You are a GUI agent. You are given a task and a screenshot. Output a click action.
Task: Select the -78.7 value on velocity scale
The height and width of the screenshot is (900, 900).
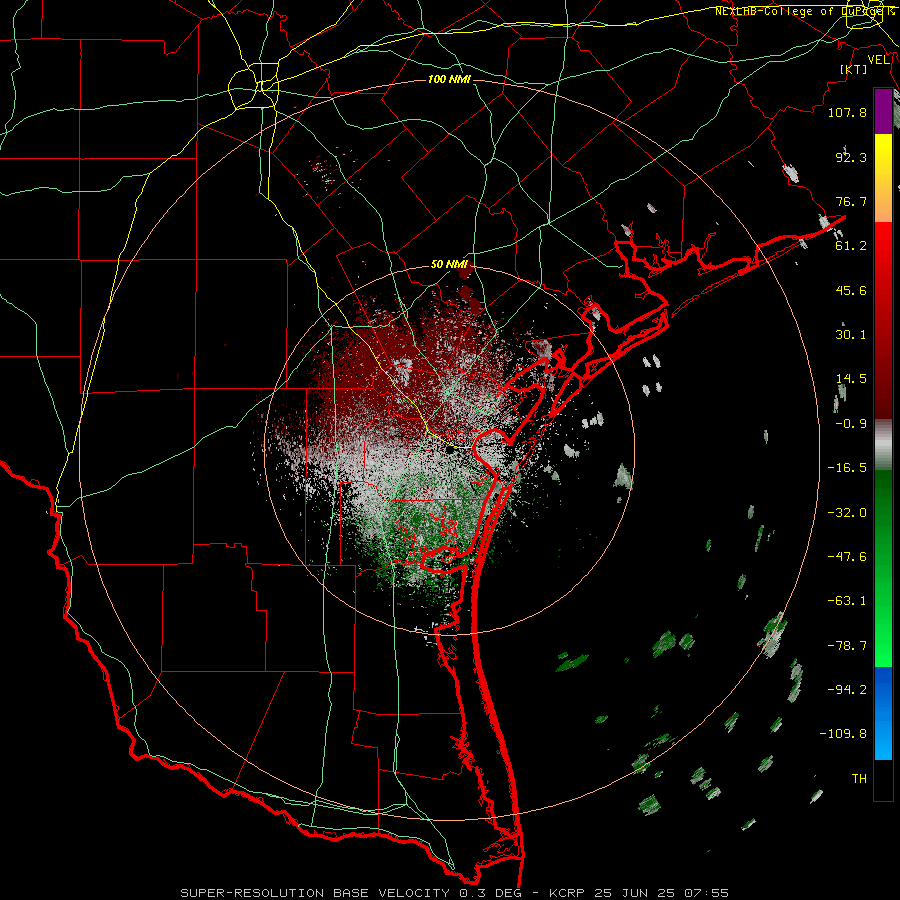point(847,646)
